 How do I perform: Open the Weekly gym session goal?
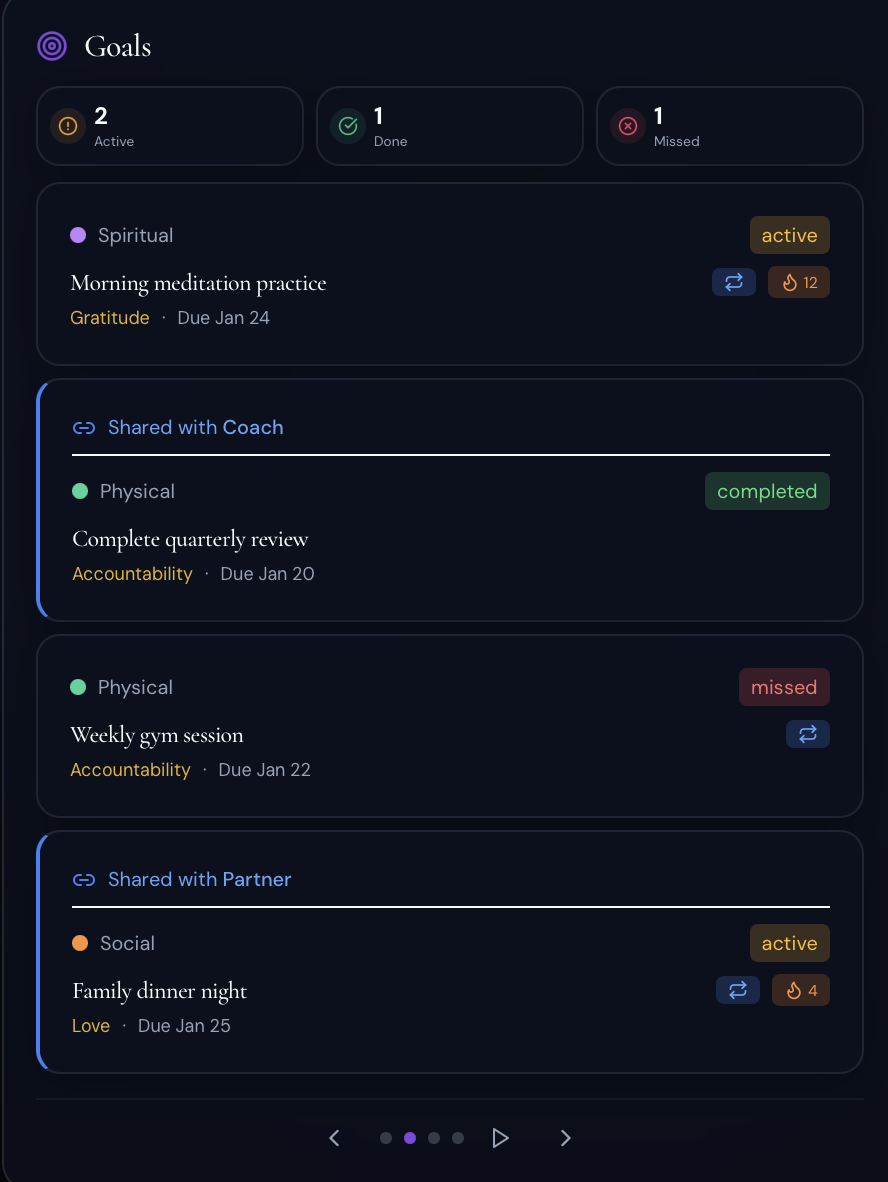pos(157,735)
